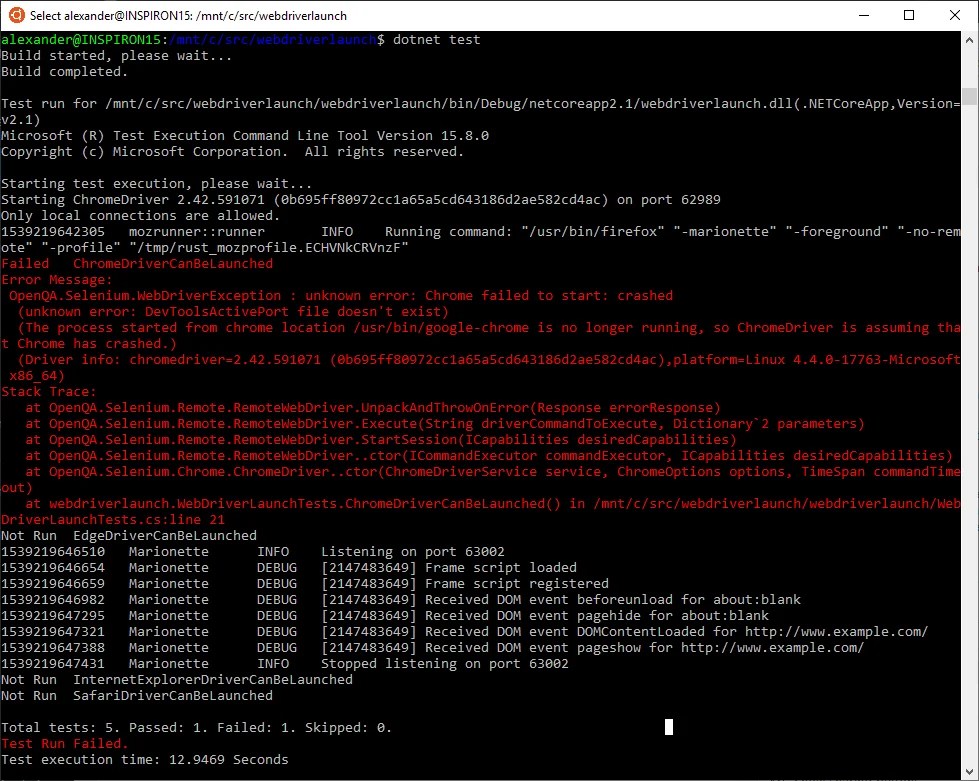This screenshot has height=781, width=979.
Task: Click the red 'Test Run Failed.' line
Action: (64, 744)
